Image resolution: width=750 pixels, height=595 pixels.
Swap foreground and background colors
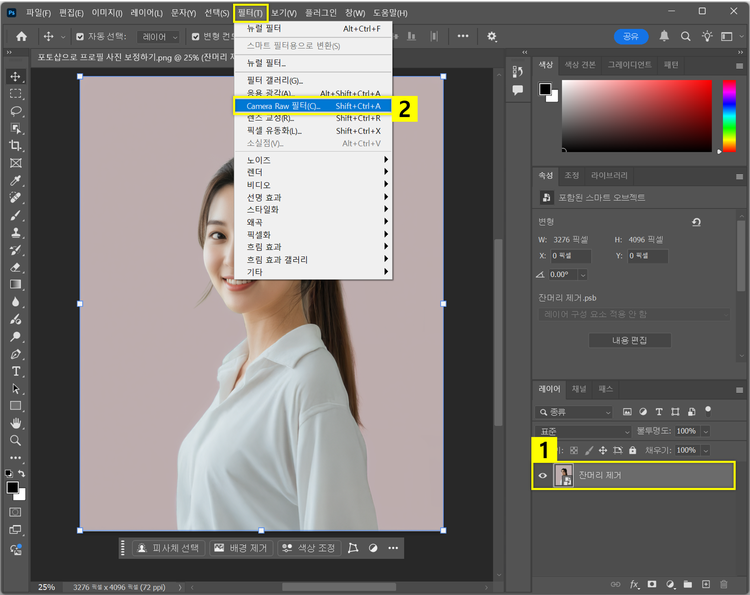[22, 473]
